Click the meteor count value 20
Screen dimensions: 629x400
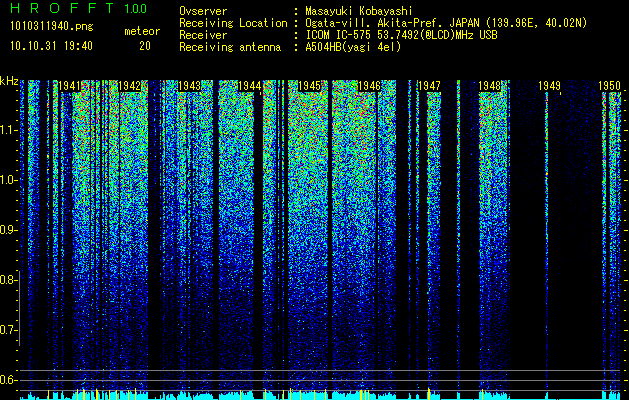tap(145, 46)
